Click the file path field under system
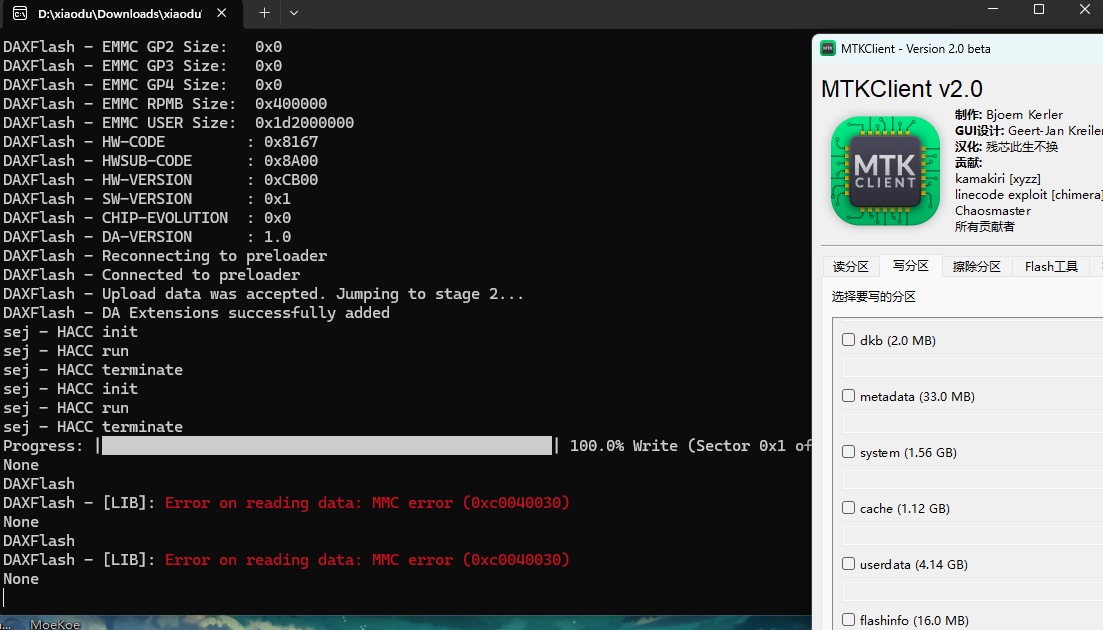 point(973,480)
